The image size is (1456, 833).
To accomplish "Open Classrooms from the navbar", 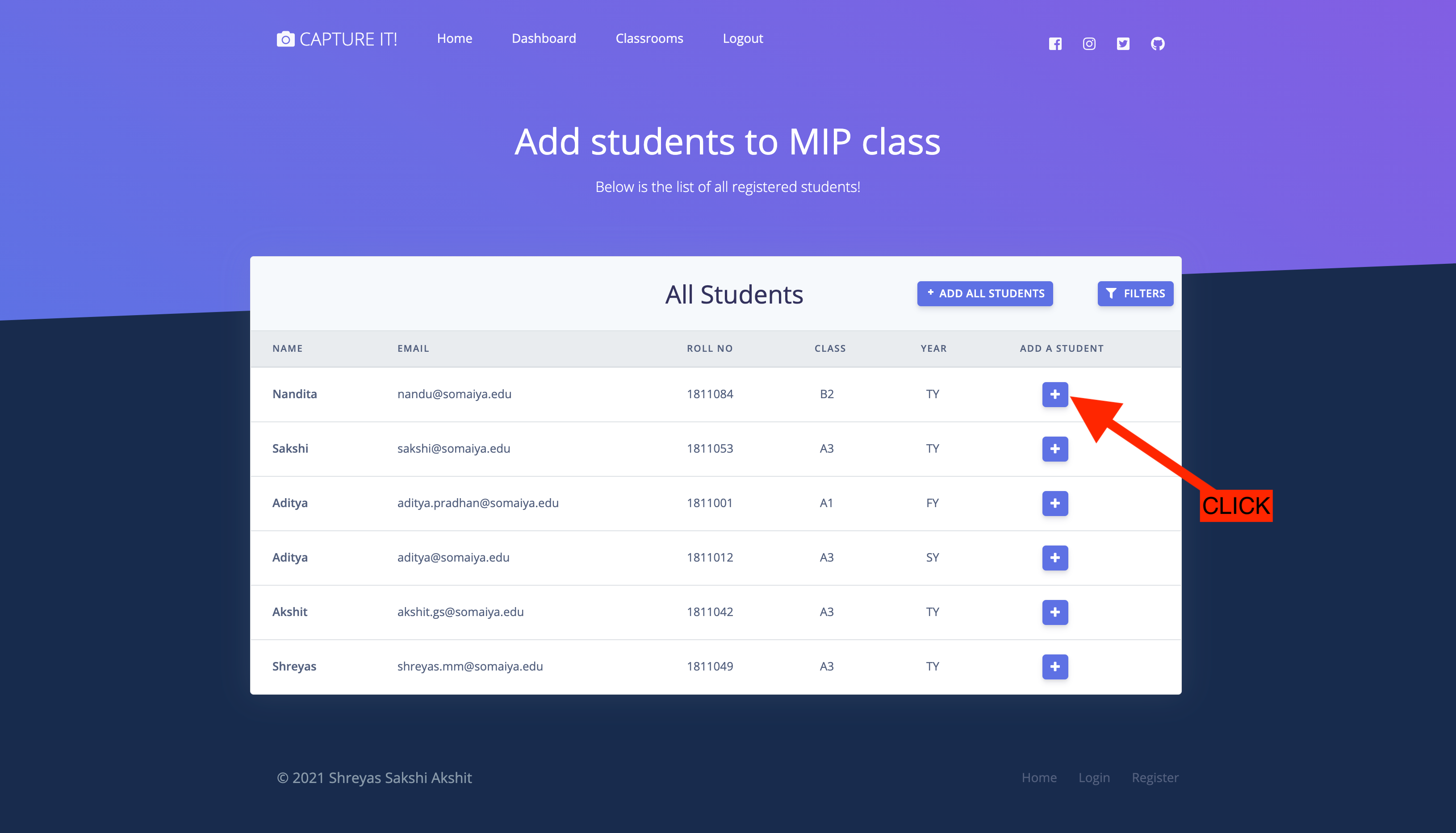I will [x=649, y=38].
